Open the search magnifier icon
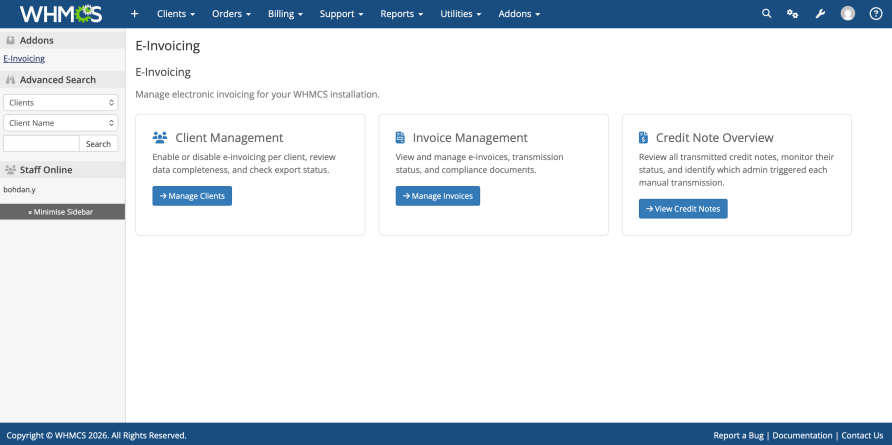Screen dimensions: 892x445 point(766,14)
